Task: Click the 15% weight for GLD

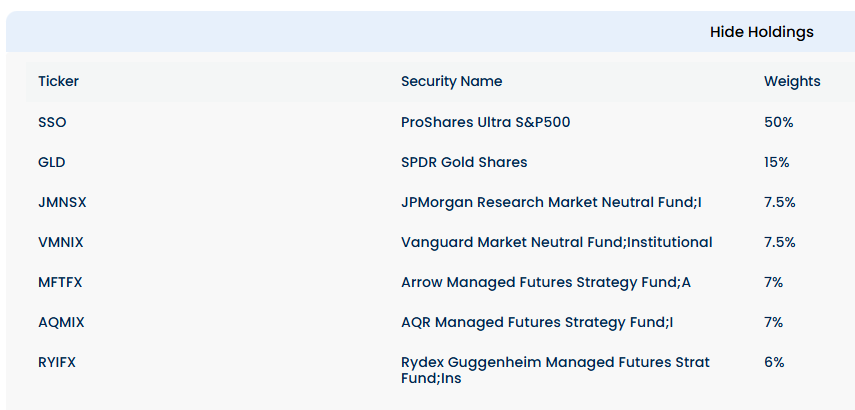Action: click(776, 162)
